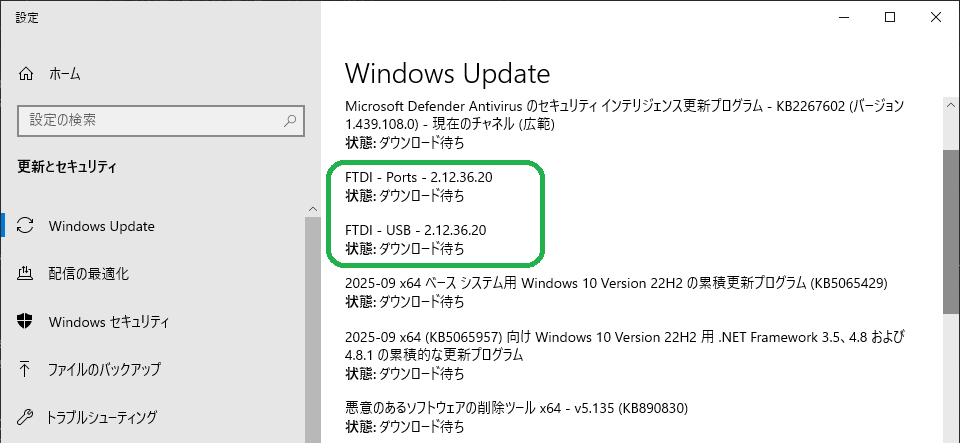The width and height of the screenshot is (960, 443).
Task: Open the 配信の最適化 text label
Action: pos(88,274)
